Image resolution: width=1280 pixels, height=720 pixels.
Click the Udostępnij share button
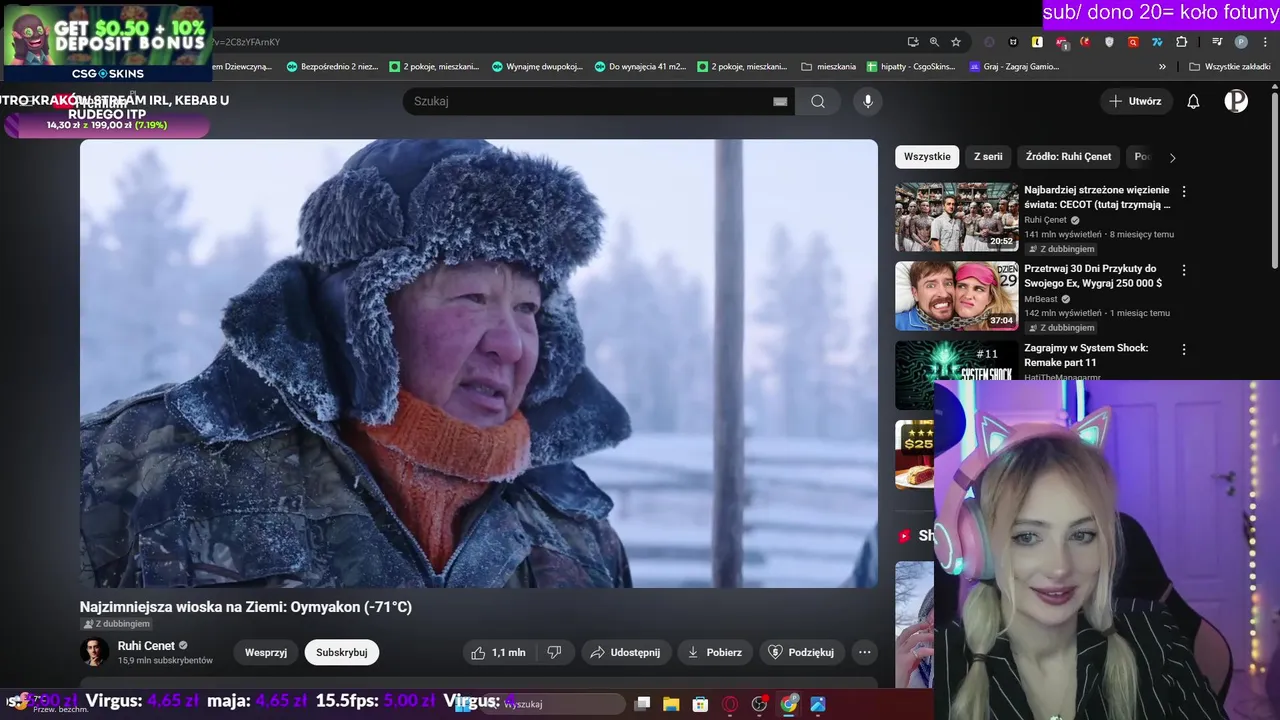625,652
